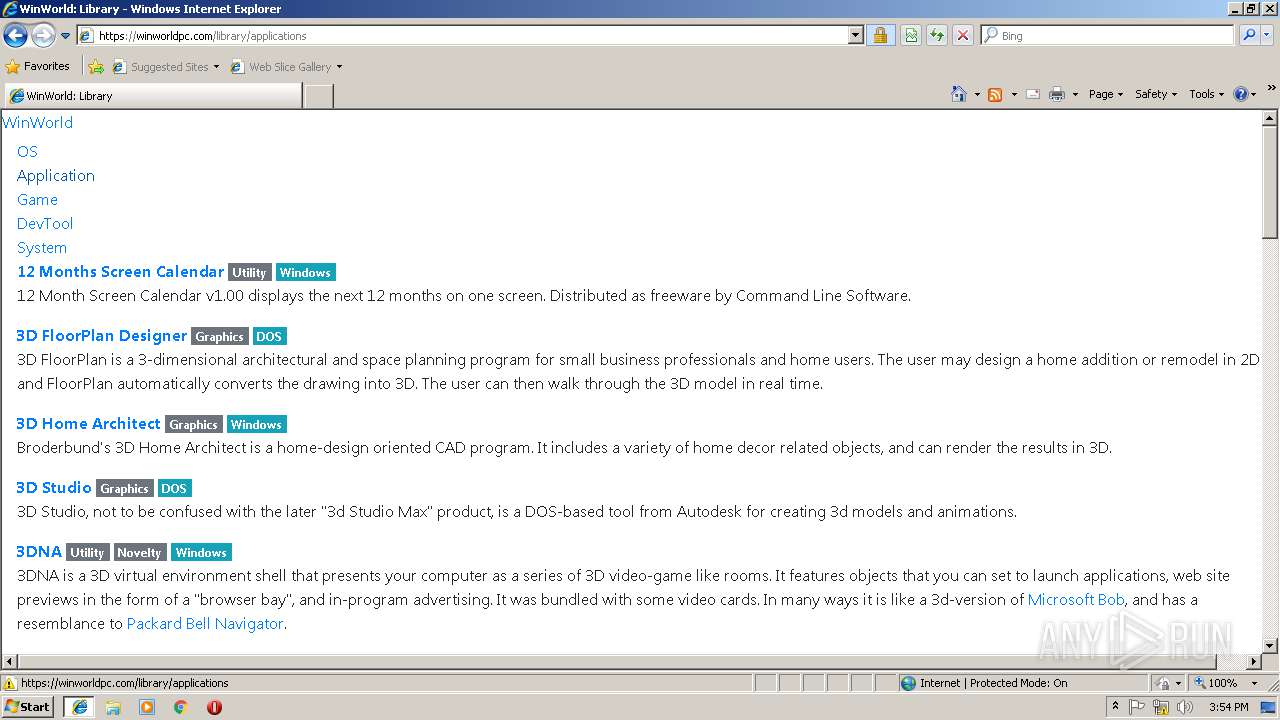Click the Bing search box

pyautogui.click(x=1108, y=36)
